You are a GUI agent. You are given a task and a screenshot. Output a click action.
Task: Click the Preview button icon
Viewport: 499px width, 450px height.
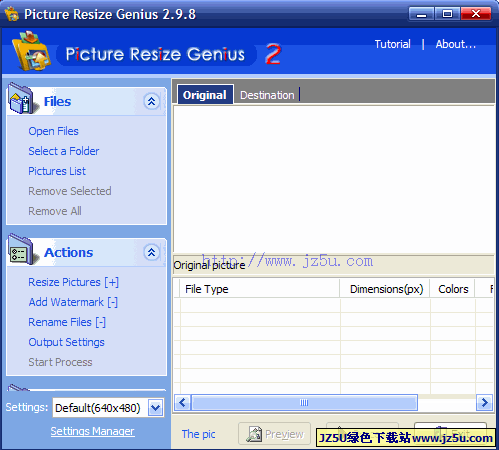[254, 434]
